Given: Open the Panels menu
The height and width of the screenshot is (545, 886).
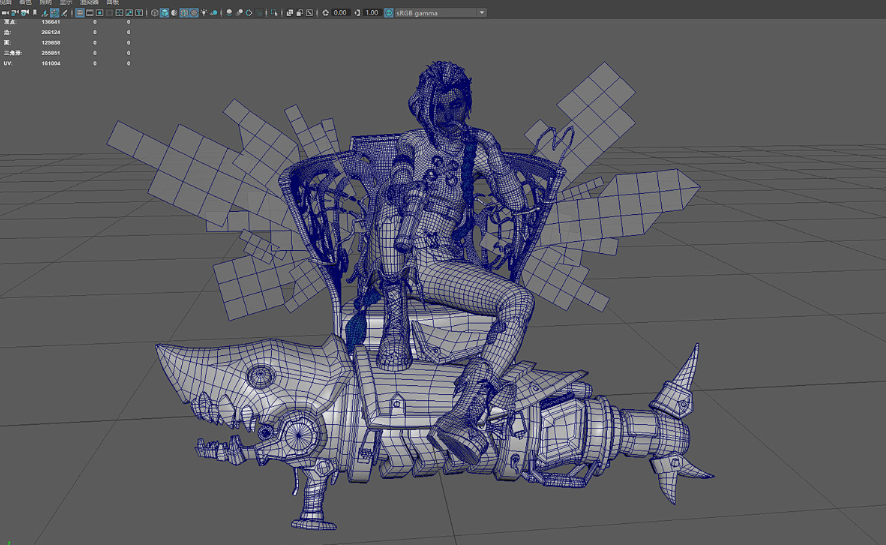Looking at the screenshot, I should (112, 2).
